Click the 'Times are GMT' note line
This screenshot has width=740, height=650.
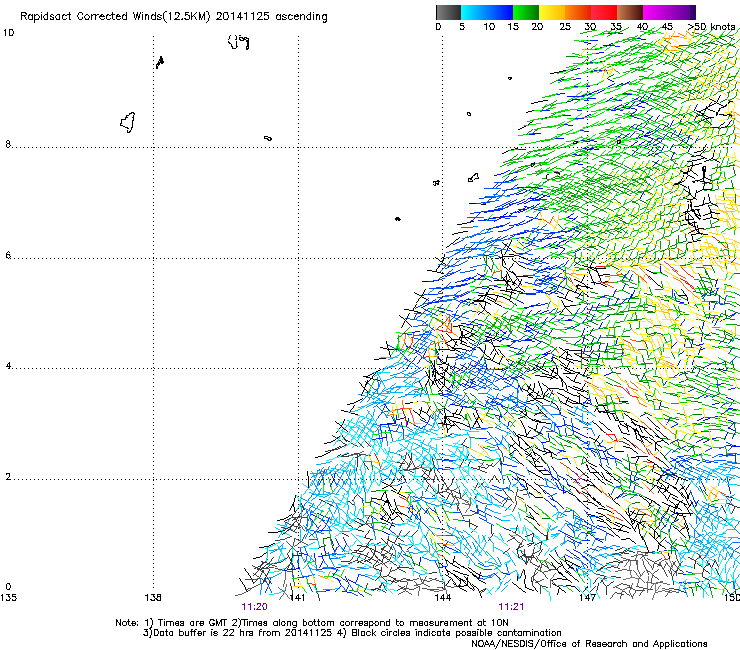[311, 623]
